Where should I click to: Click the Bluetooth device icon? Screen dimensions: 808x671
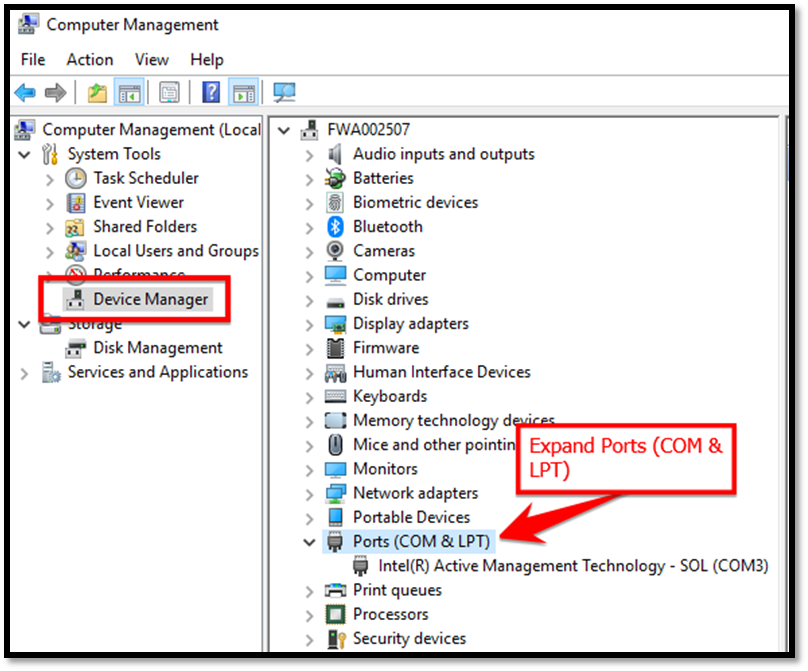click(336, 227)
